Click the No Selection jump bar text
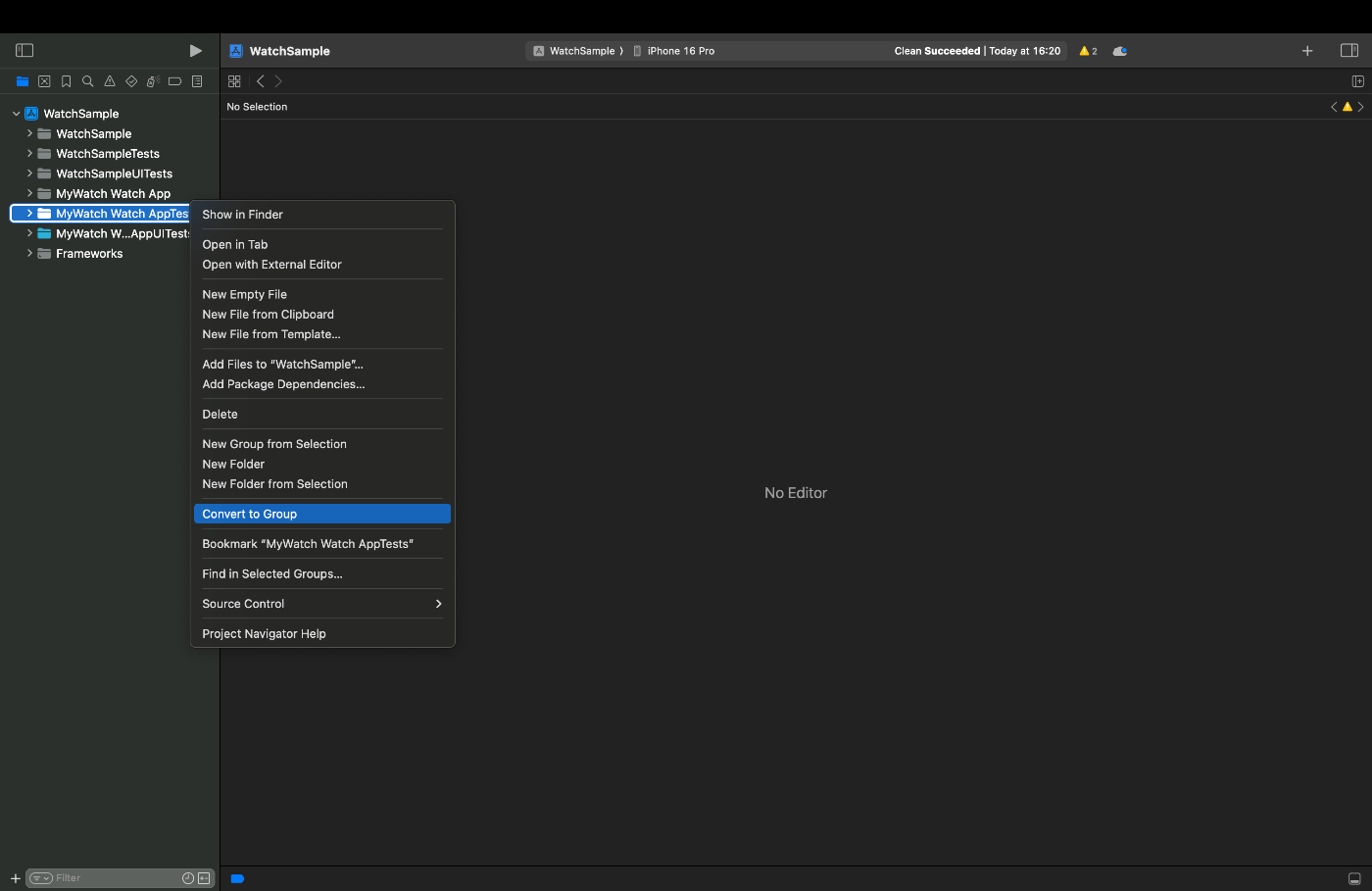 257,107
